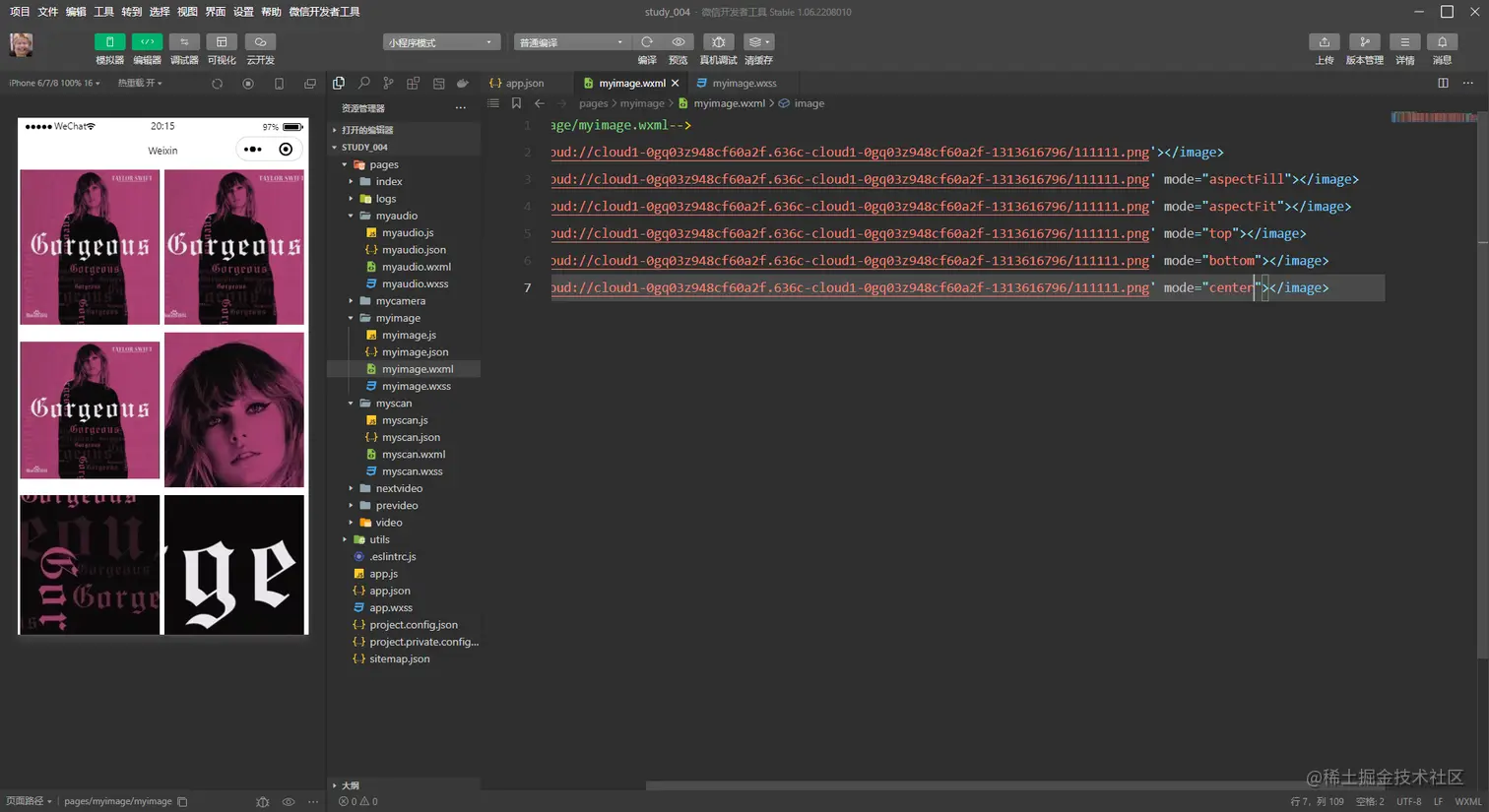Screen dimensions: 1489x812
Task: Expand the 大纲 outline section
Action: [x=404, y=785]
